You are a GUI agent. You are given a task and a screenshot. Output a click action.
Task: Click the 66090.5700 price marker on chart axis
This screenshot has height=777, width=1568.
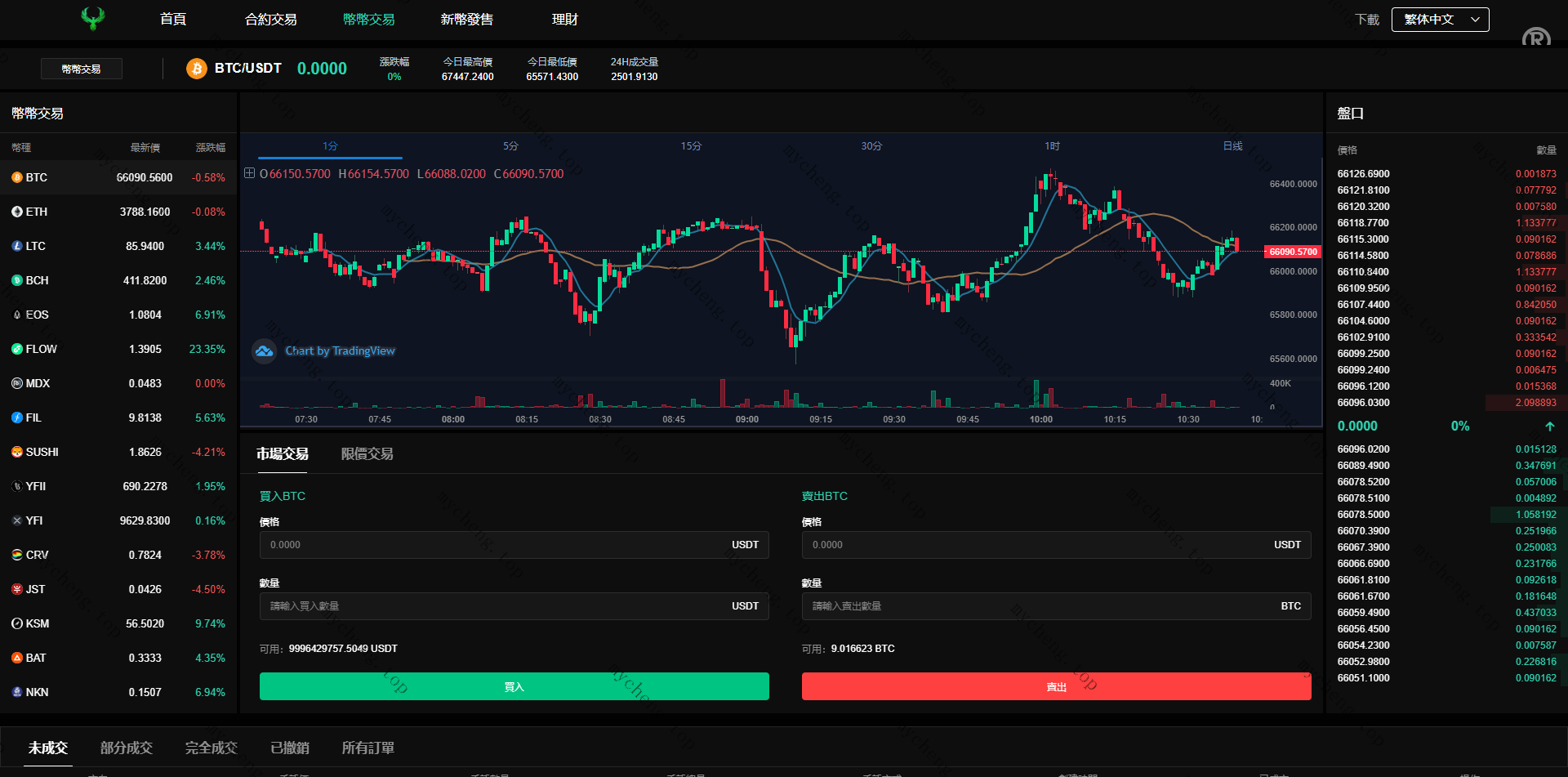coord(1293,252)
